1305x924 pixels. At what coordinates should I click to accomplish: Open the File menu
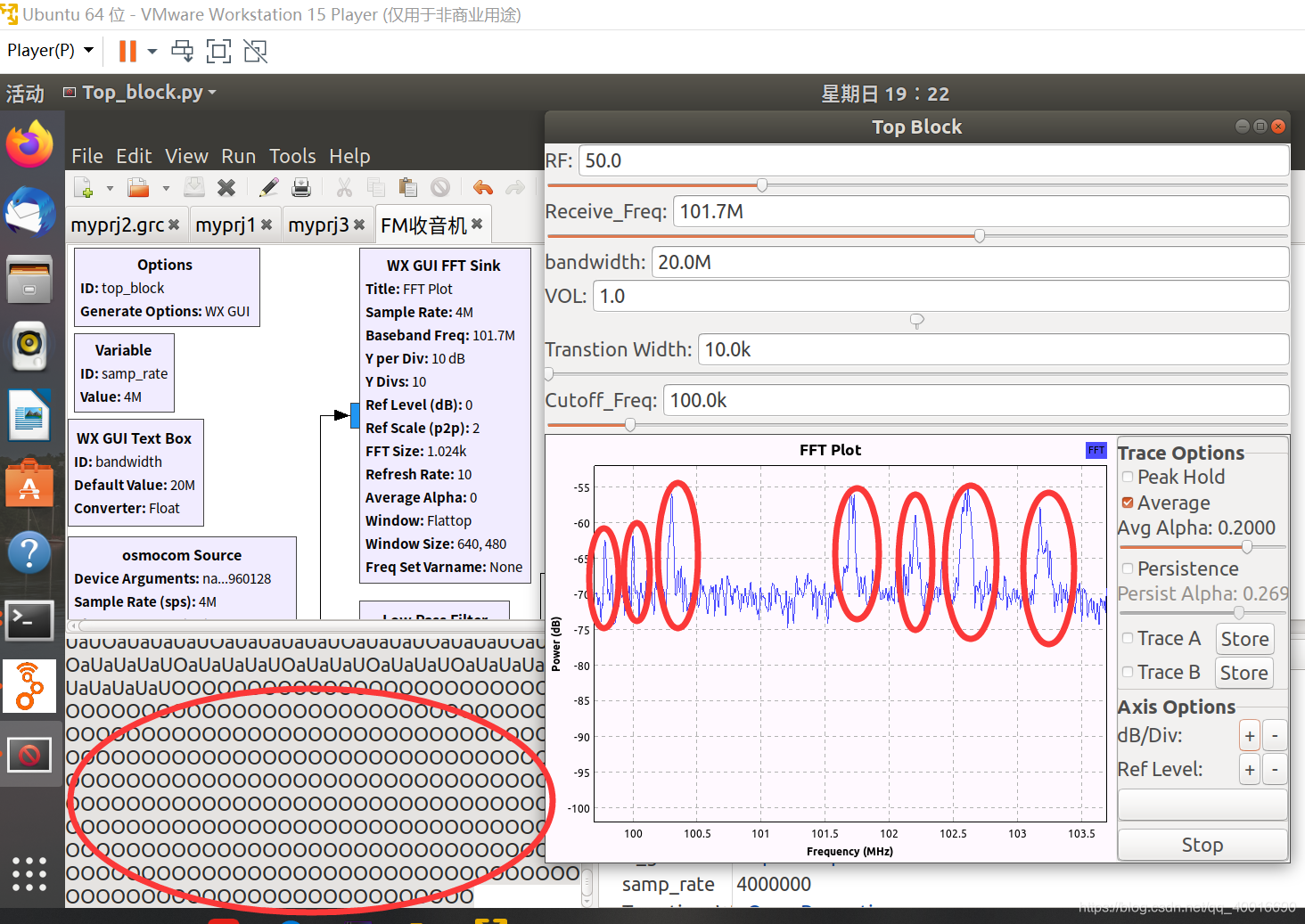(x=87, y=156)
